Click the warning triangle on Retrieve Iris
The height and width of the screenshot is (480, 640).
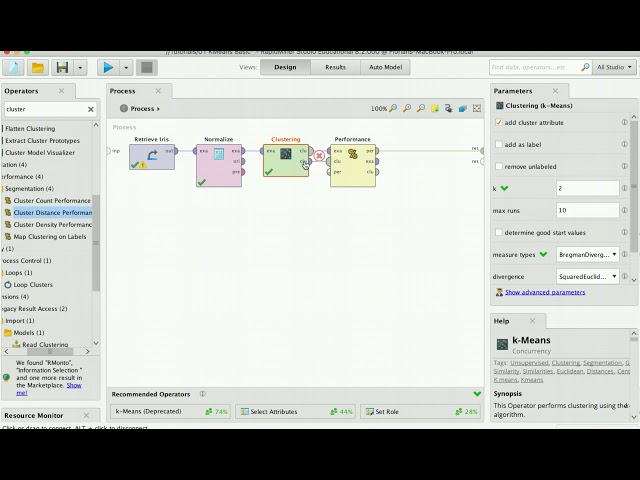143,165
